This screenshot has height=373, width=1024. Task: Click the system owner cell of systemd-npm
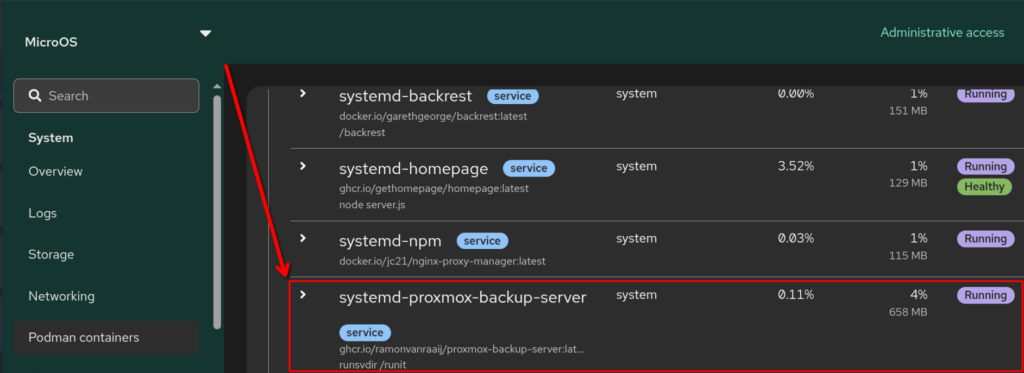[x=635, y=238]
